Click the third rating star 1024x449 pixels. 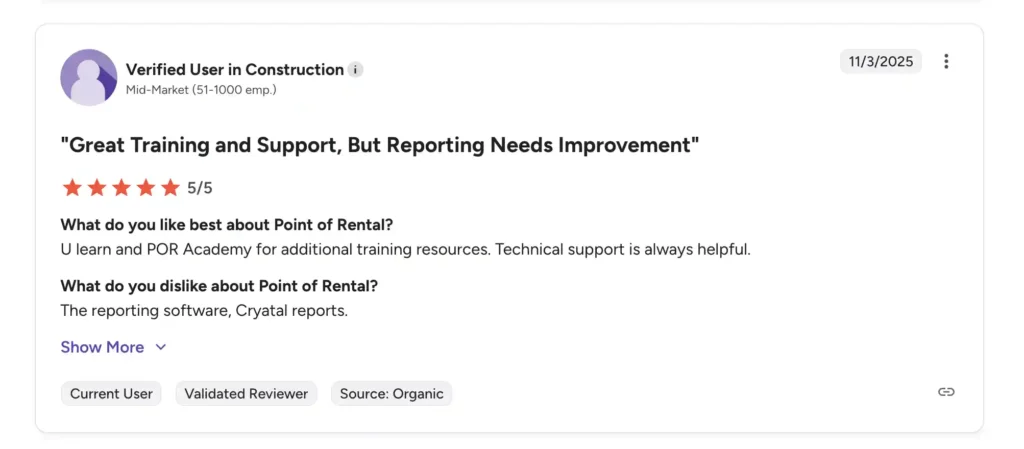pyautogui.click(x=121, y=187)
